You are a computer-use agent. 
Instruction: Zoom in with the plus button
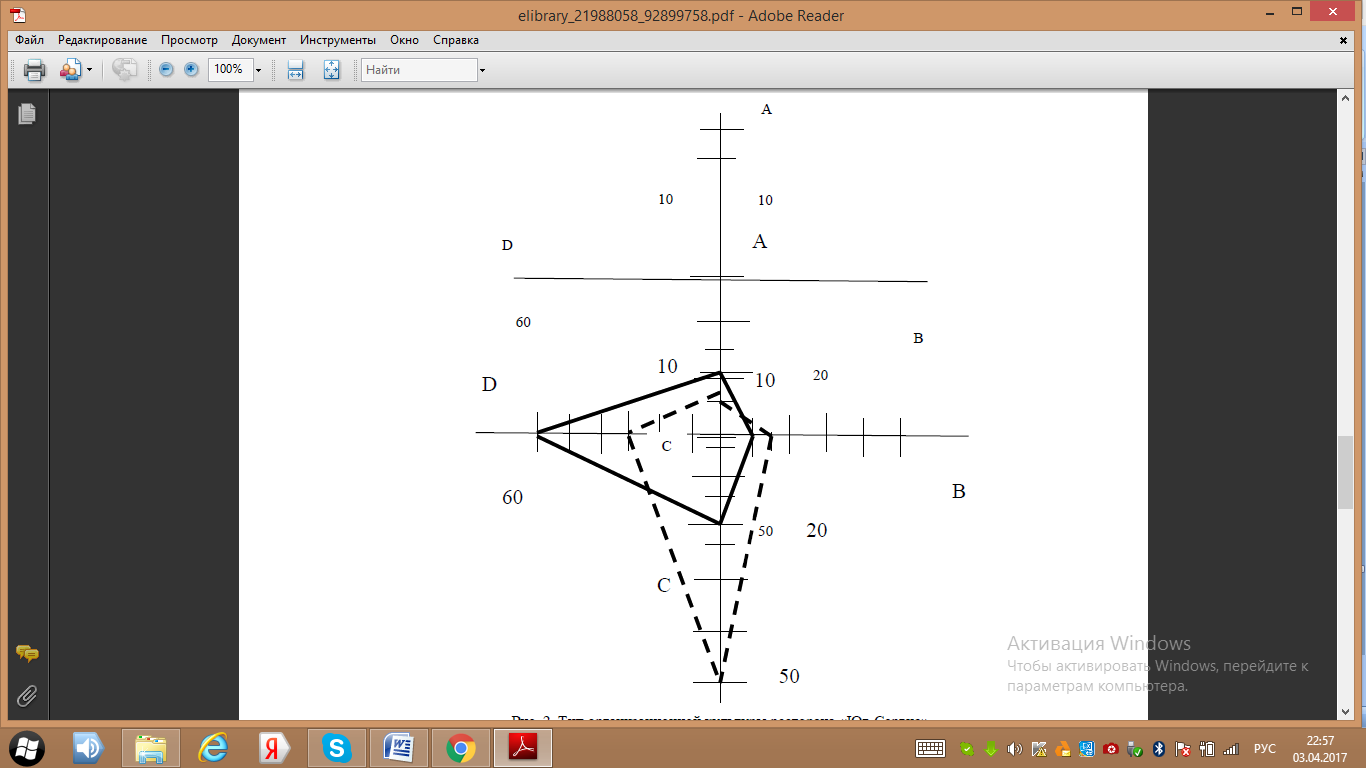191,70
